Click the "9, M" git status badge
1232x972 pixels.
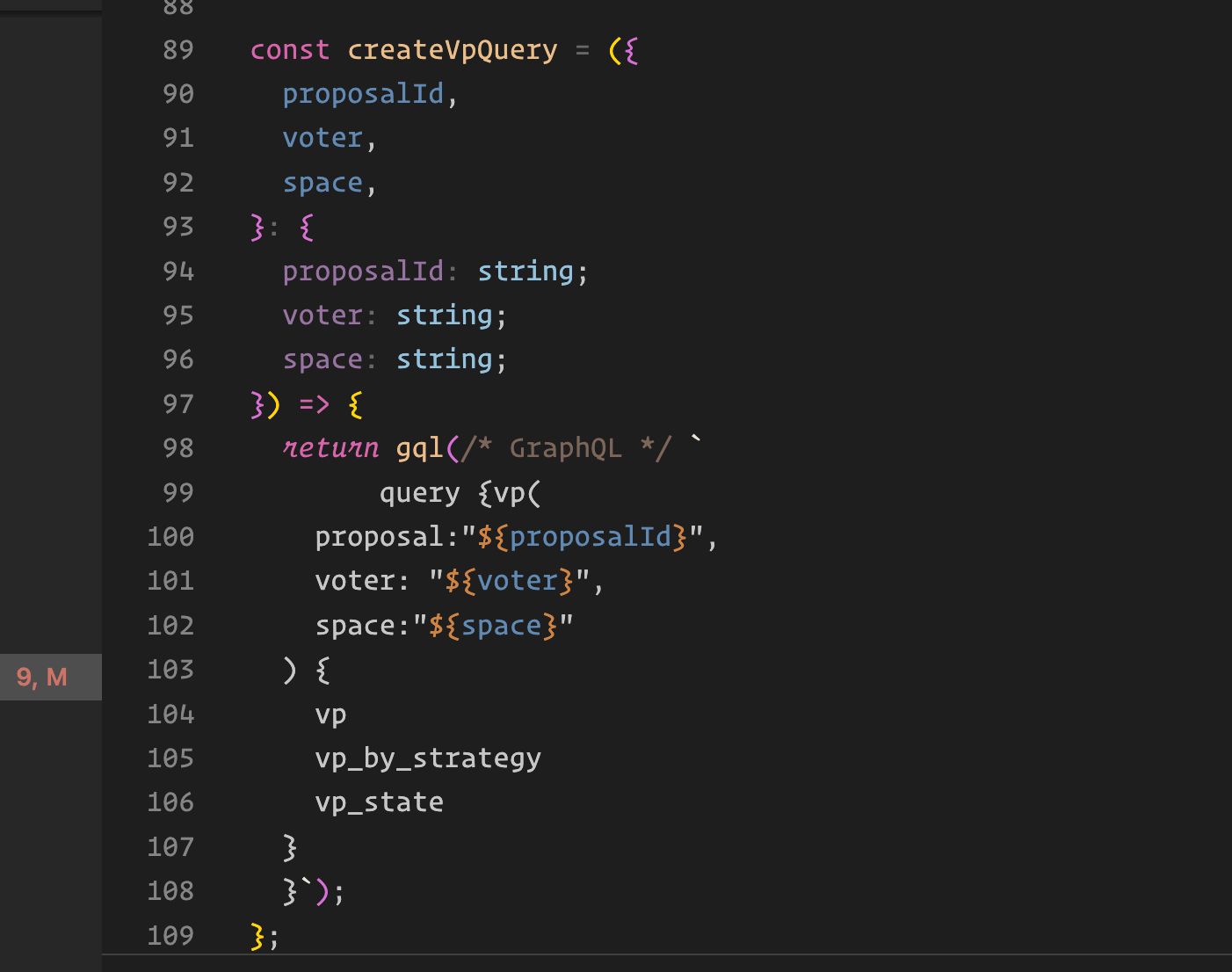pos(42,678)
